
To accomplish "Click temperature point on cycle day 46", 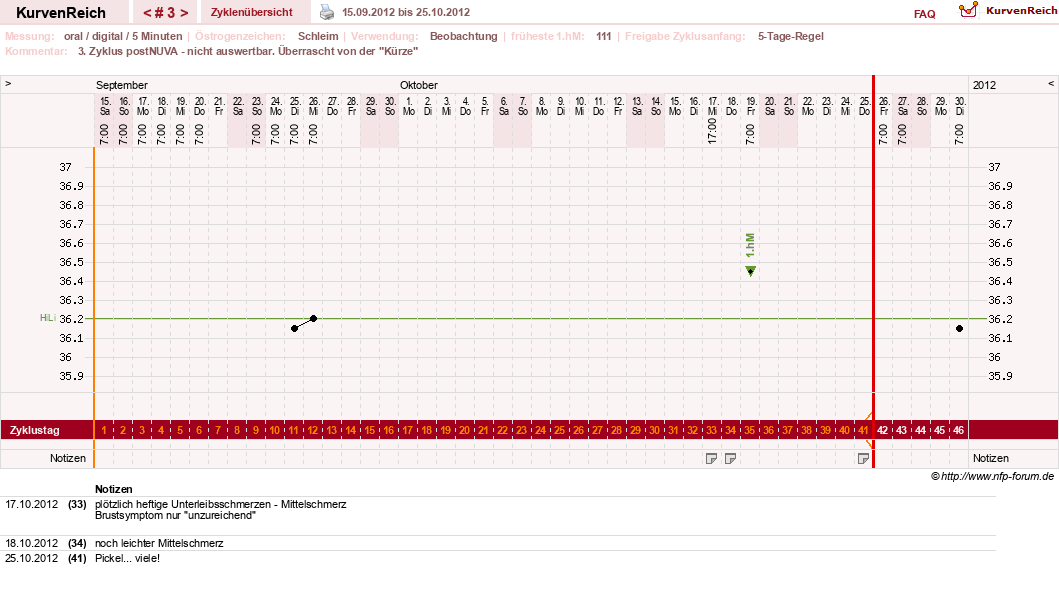I will click(x=960, y=328).
